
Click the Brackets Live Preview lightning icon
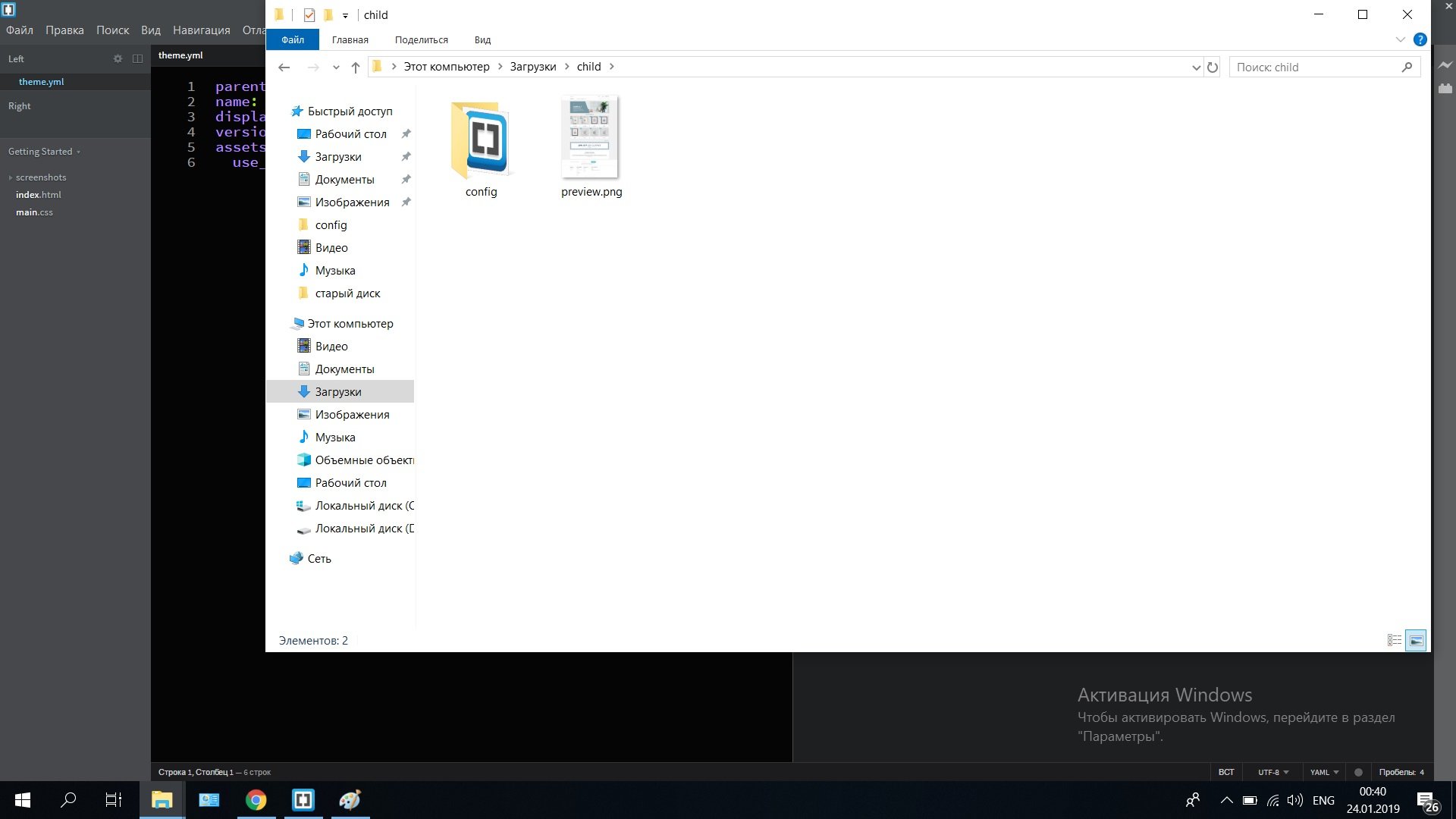tap(1445, 65)
